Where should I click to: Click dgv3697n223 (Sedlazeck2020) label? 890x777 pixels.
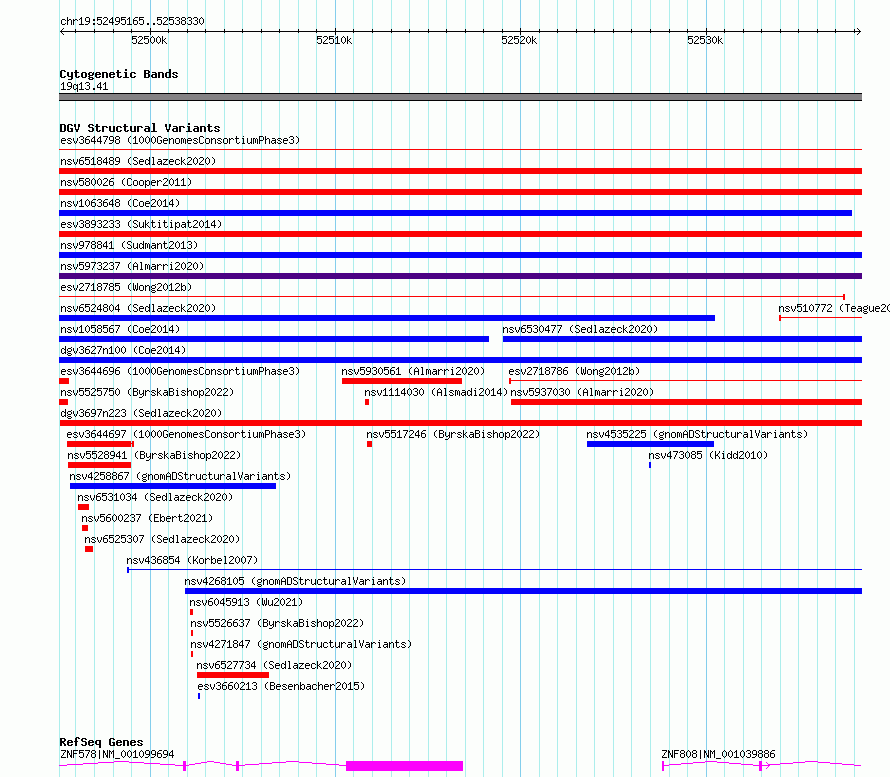(x=141, y=413)
